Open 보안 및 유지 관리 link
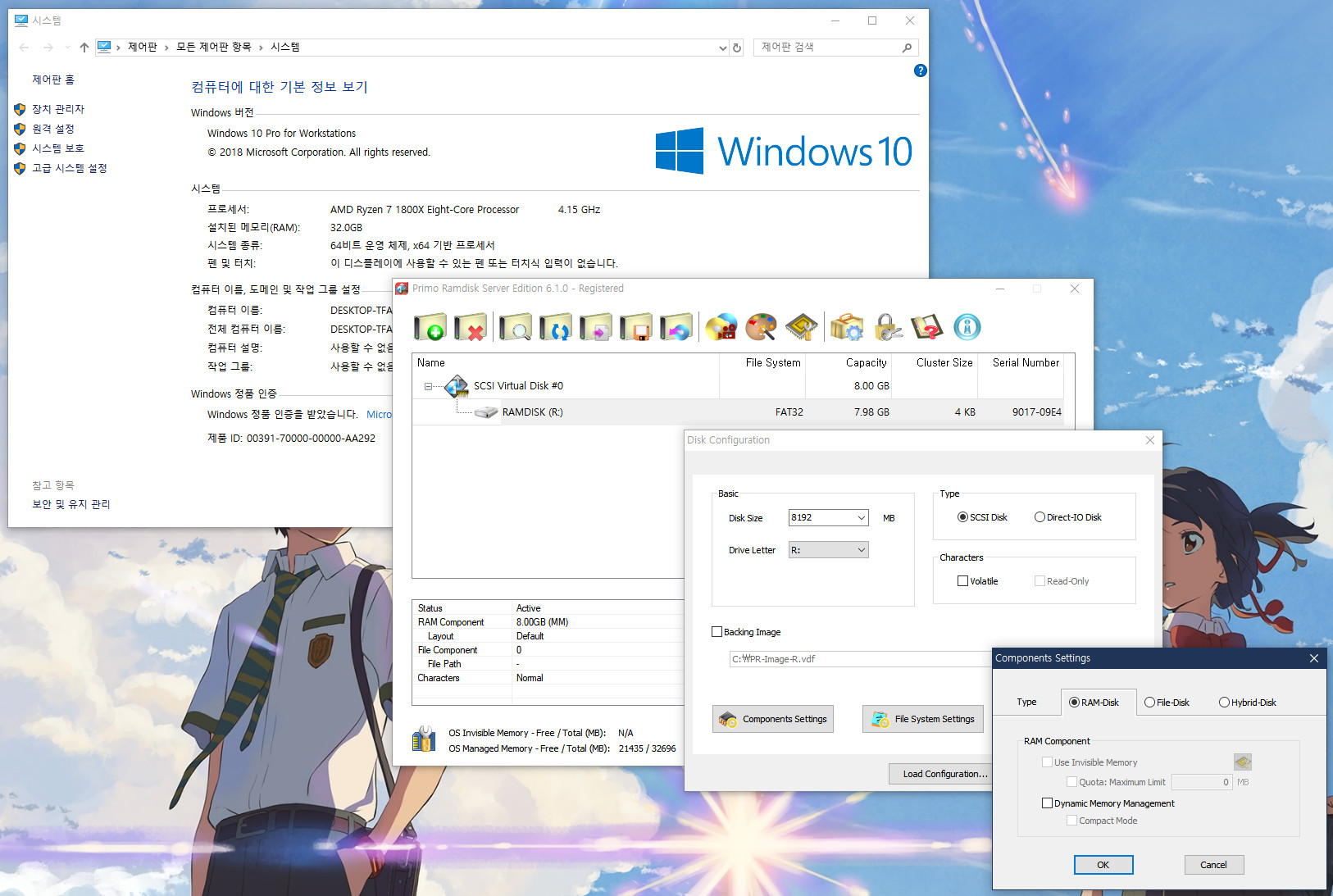Image resolution: width=1333 pixels, height=896 pixels. 71,504
